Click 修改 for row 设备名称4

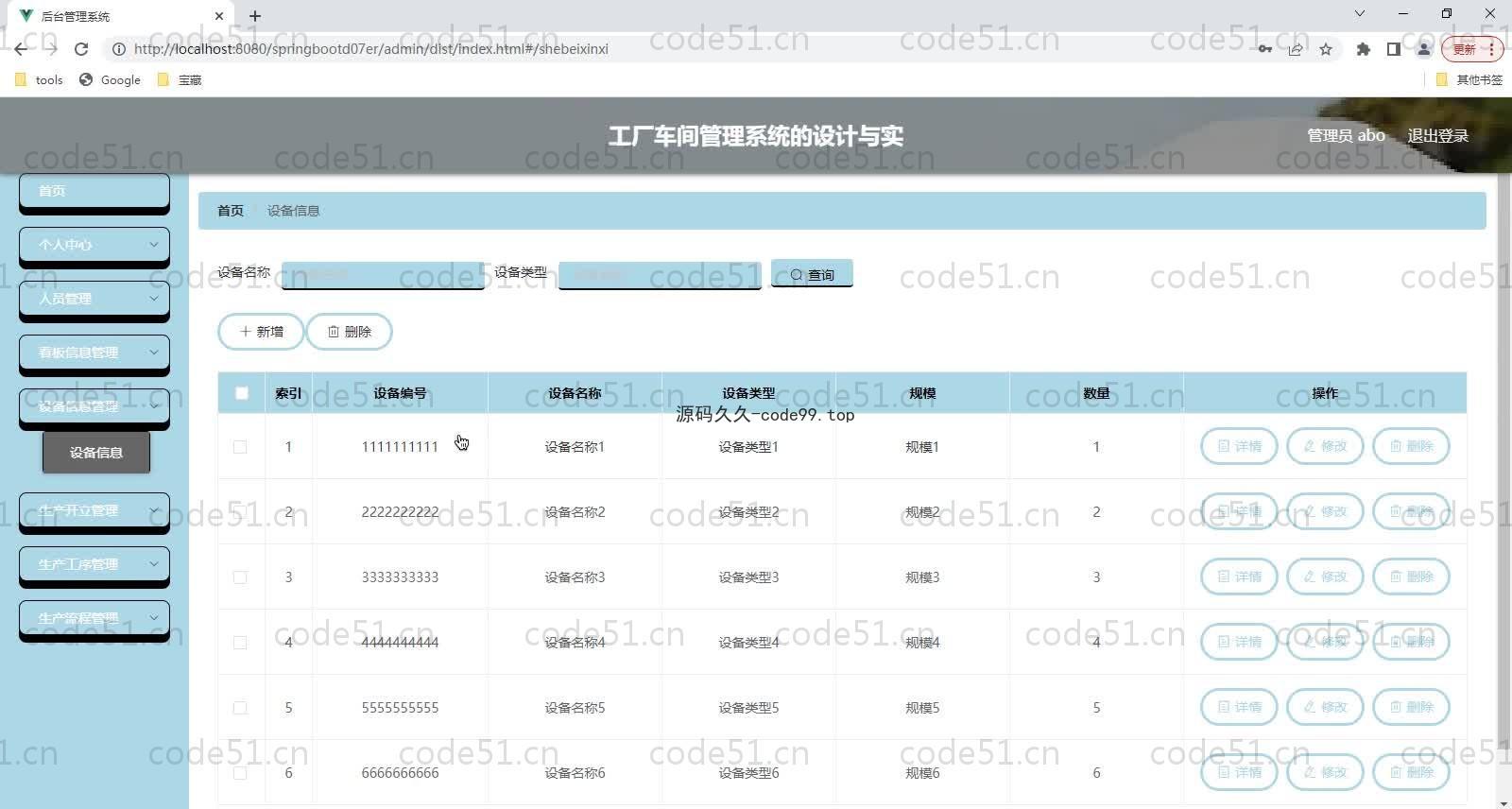point(1325,642)
